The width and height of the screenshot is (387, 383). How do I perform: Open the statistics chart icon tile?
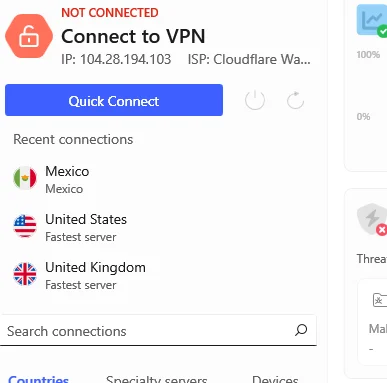[x=372, y=20]
